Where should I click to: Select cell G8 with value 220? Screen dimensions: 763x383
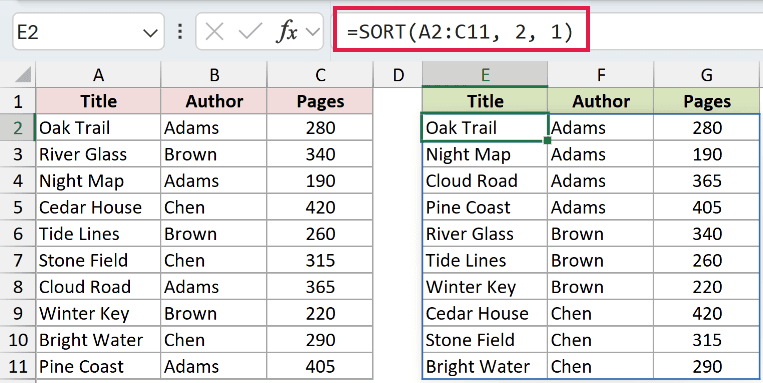click(x=707, y=287)
